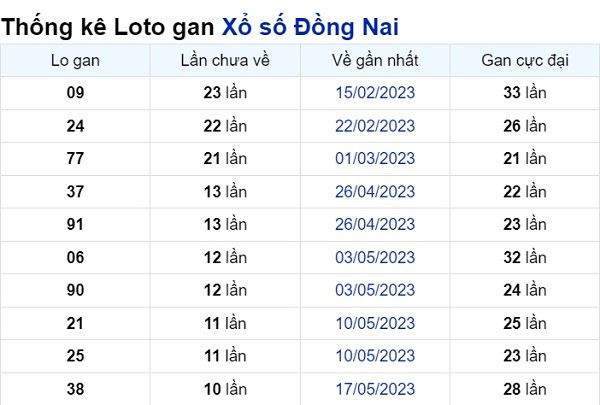Open the 26/04/2023 link in row 37
Screen dimensions: 600x405
[375, 192]
